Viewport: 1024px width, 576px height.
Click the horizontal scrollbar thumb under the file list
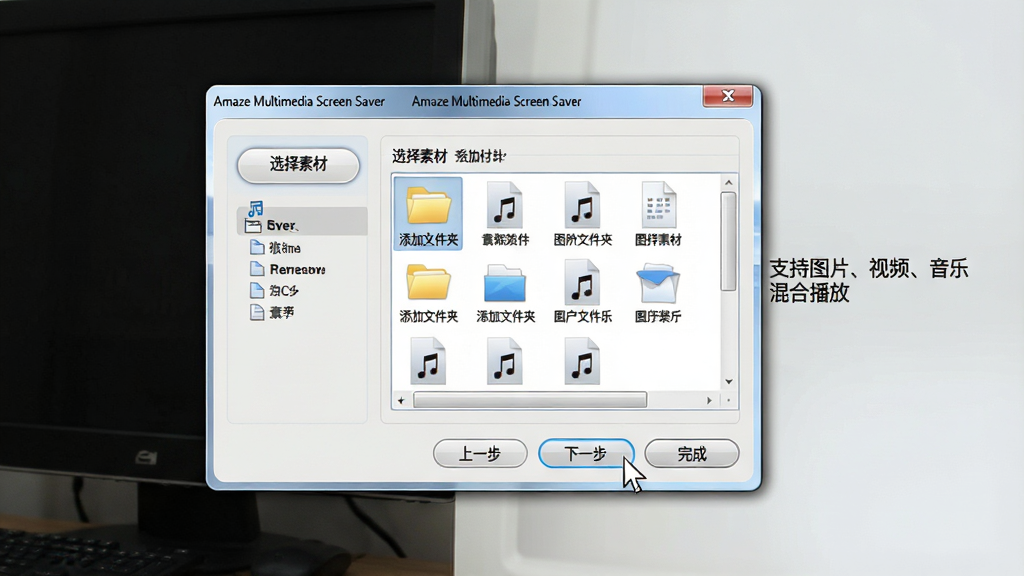point(530,400)
